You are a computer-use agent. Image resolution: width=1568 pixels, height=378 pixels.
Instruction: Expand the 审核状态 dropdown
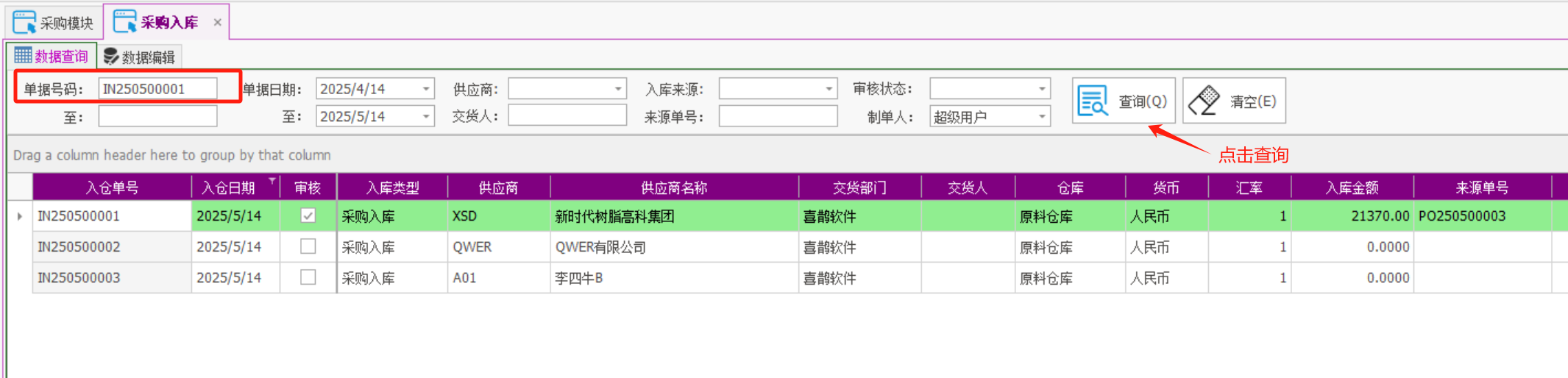tap(1042, 89)
